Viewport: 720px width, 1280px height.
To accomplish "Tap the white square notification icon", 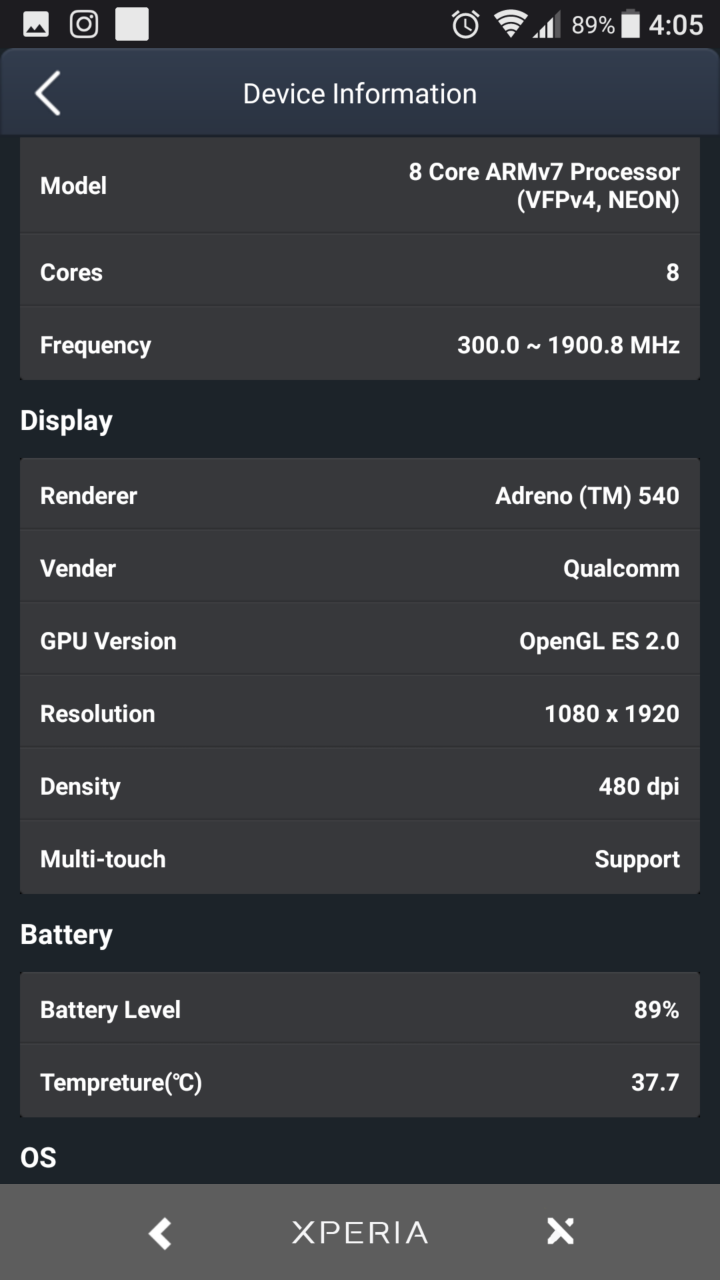I will pos(132,24).
